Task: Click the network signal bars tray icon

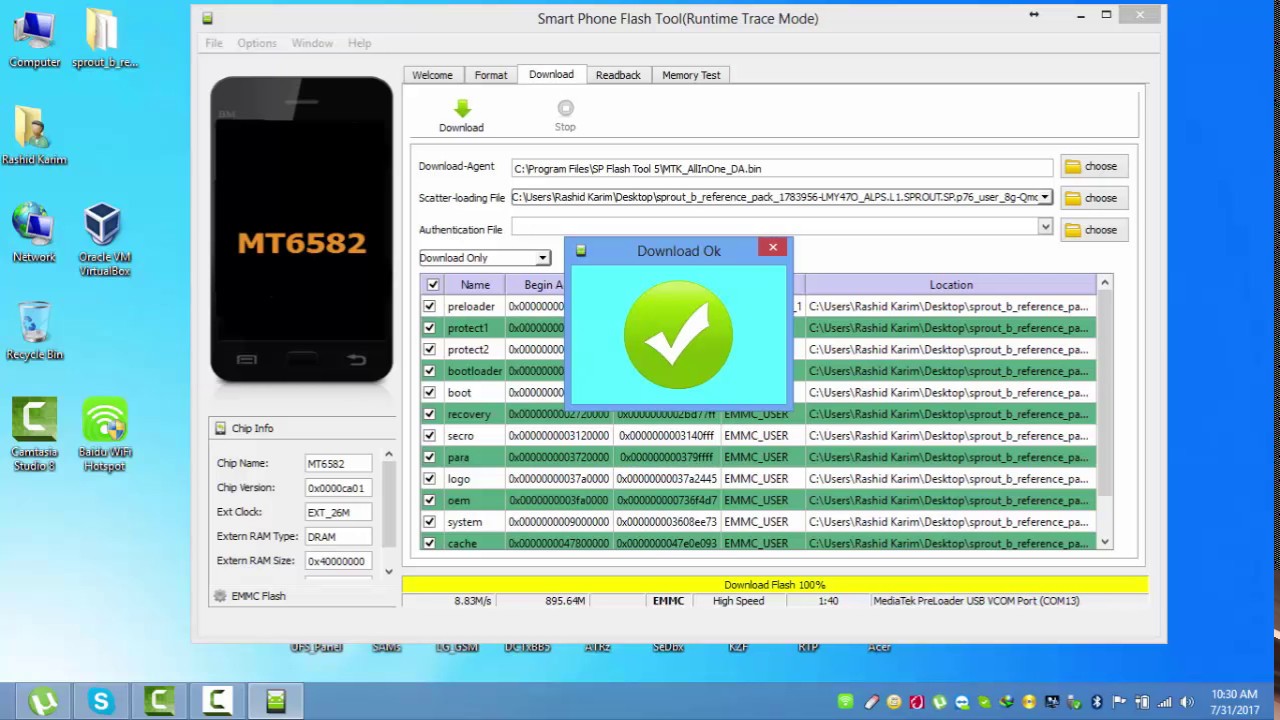Action: pyautogui.click(x=1164, y=702)
